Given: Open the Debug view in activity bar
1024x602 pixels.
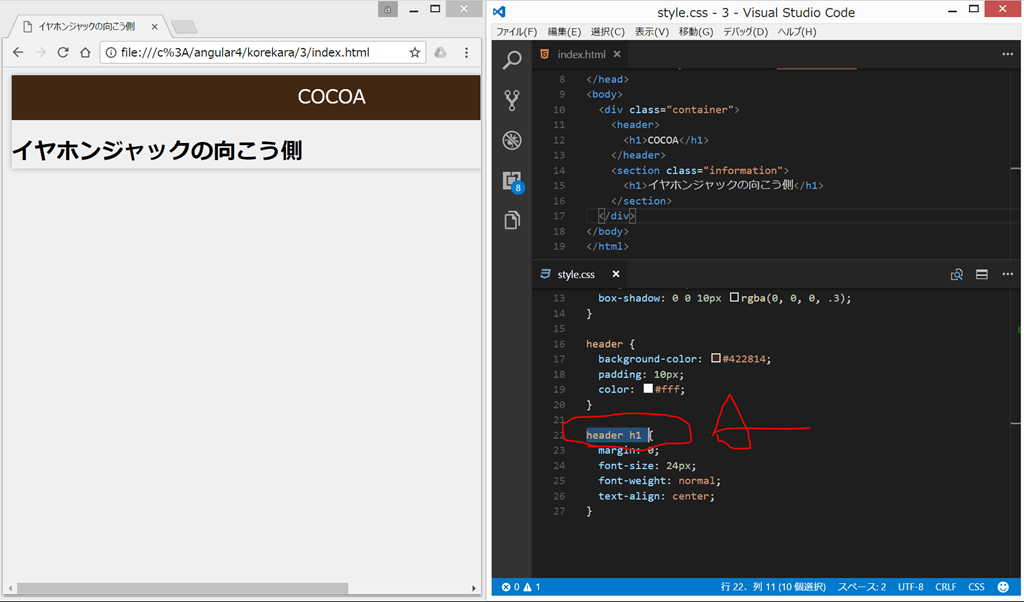Looking at the screenshot, I should point(512,140).
